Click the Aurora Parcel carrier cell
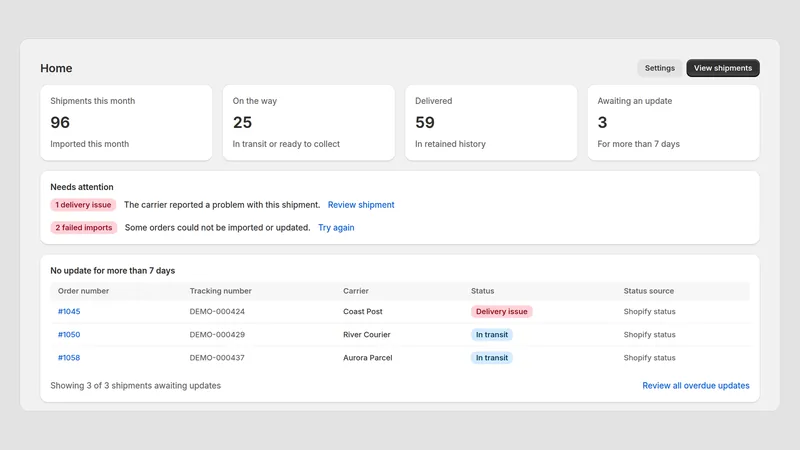800x450 pixels. coord(367,358)
